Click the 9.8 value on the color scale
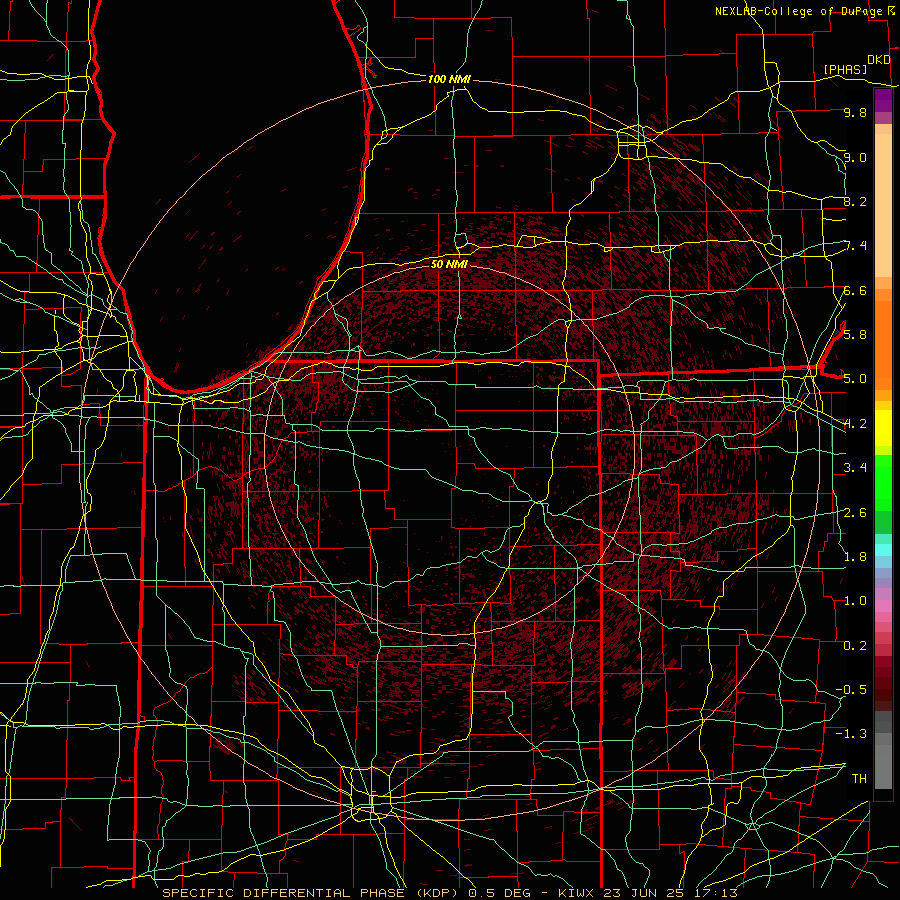This screenshot has height=900, width=900. [x=855, y=112]
